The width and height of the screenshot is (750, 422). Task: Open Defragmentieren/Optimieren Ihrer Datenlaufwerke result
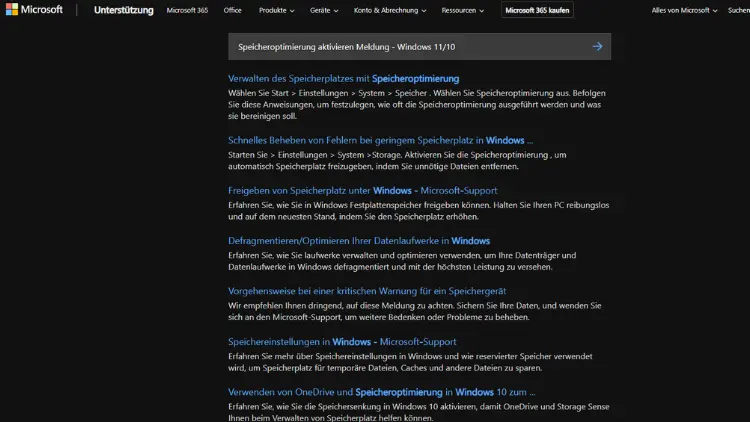(x=359, y=241)
